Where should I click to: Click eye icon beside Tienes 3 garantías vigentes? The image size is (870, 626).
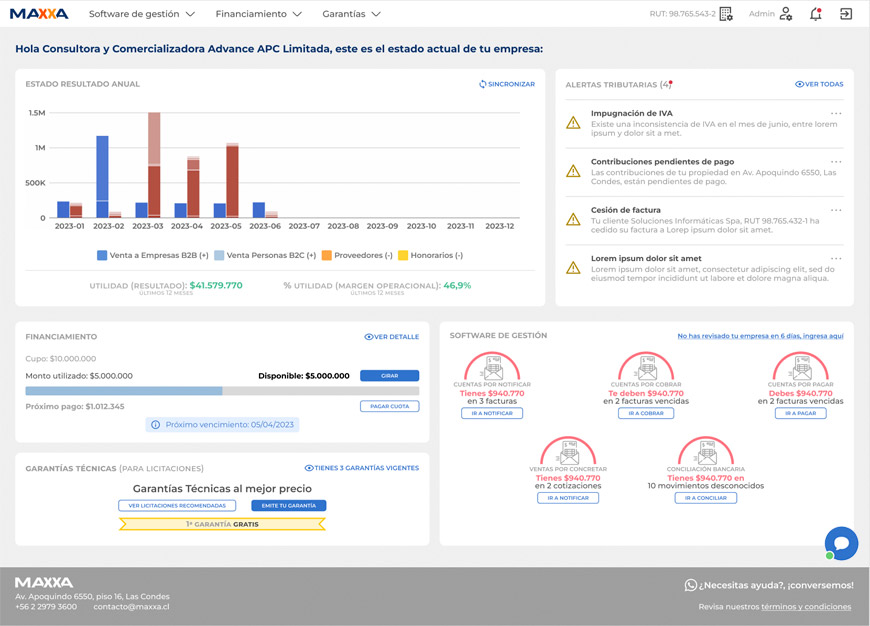tap(309, 468)
